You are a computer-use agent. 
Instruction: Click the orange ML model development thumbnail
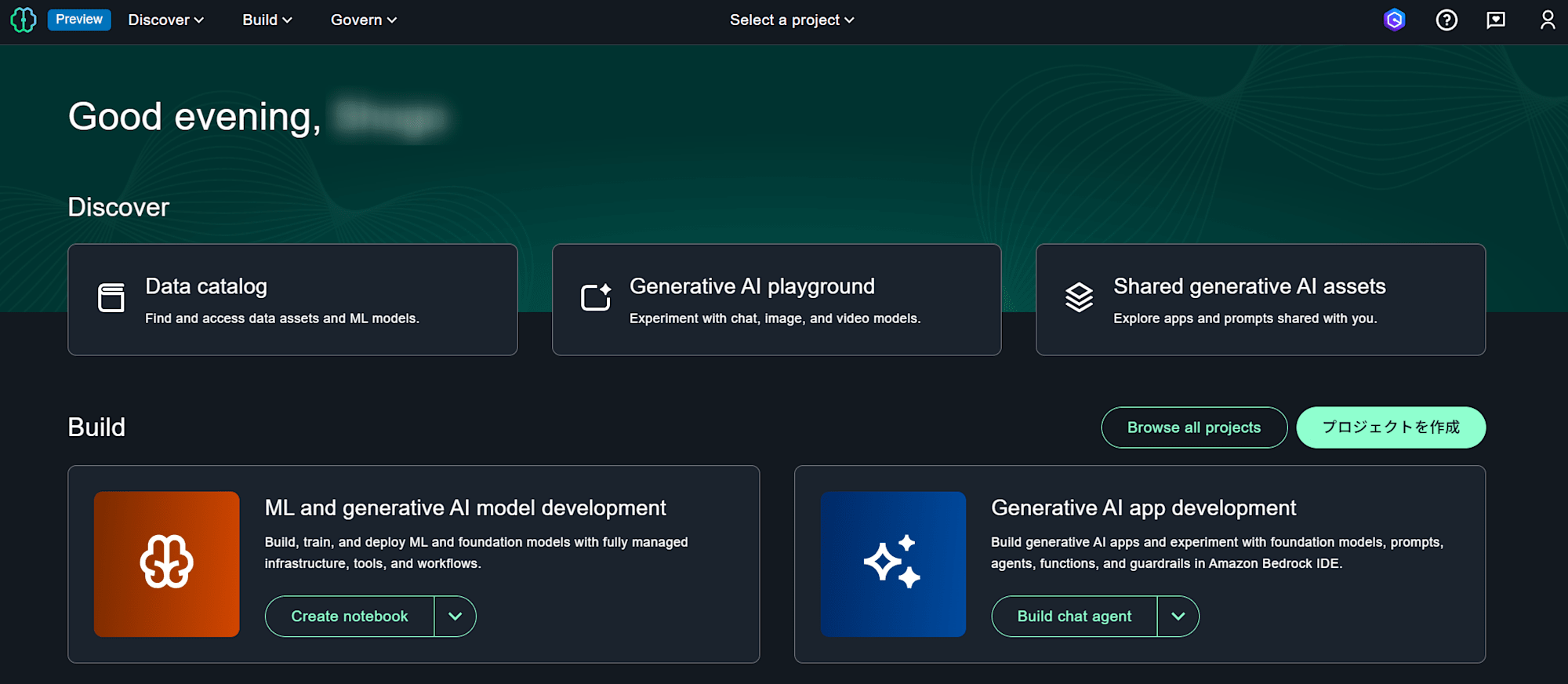point(167,564)
